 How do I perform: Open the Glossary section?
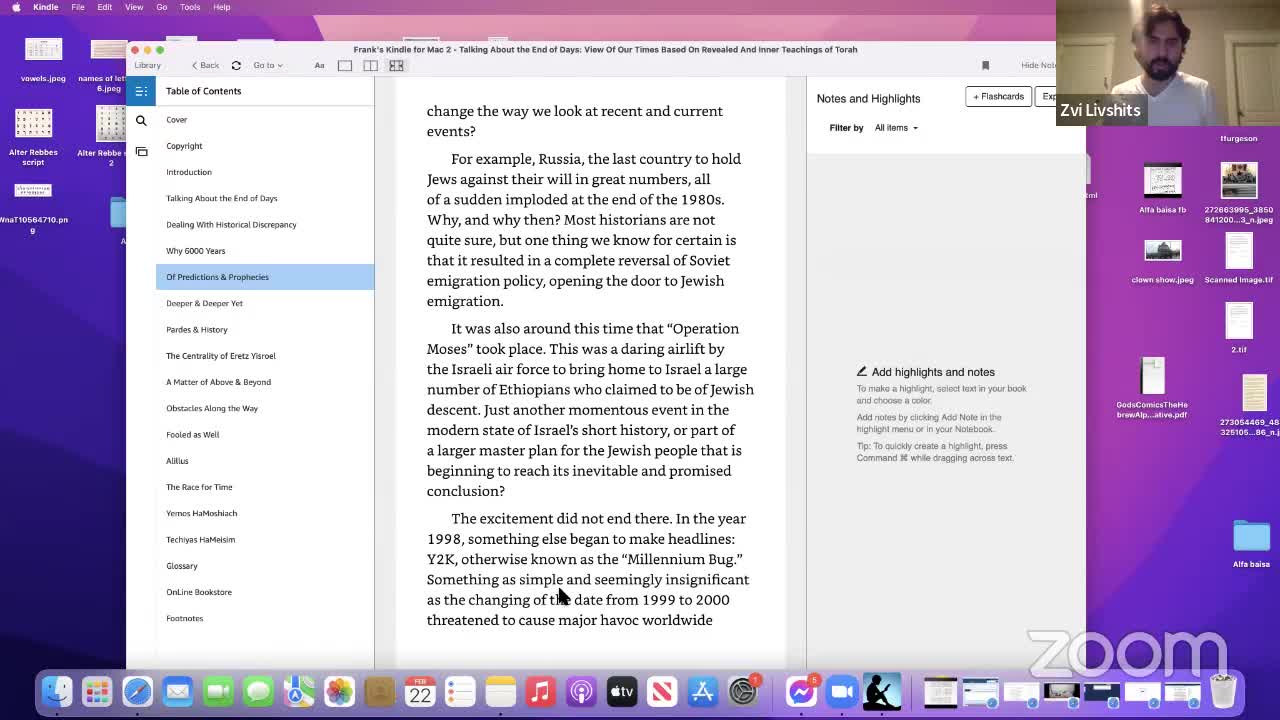pyautogui.click(x=182, y=566)
